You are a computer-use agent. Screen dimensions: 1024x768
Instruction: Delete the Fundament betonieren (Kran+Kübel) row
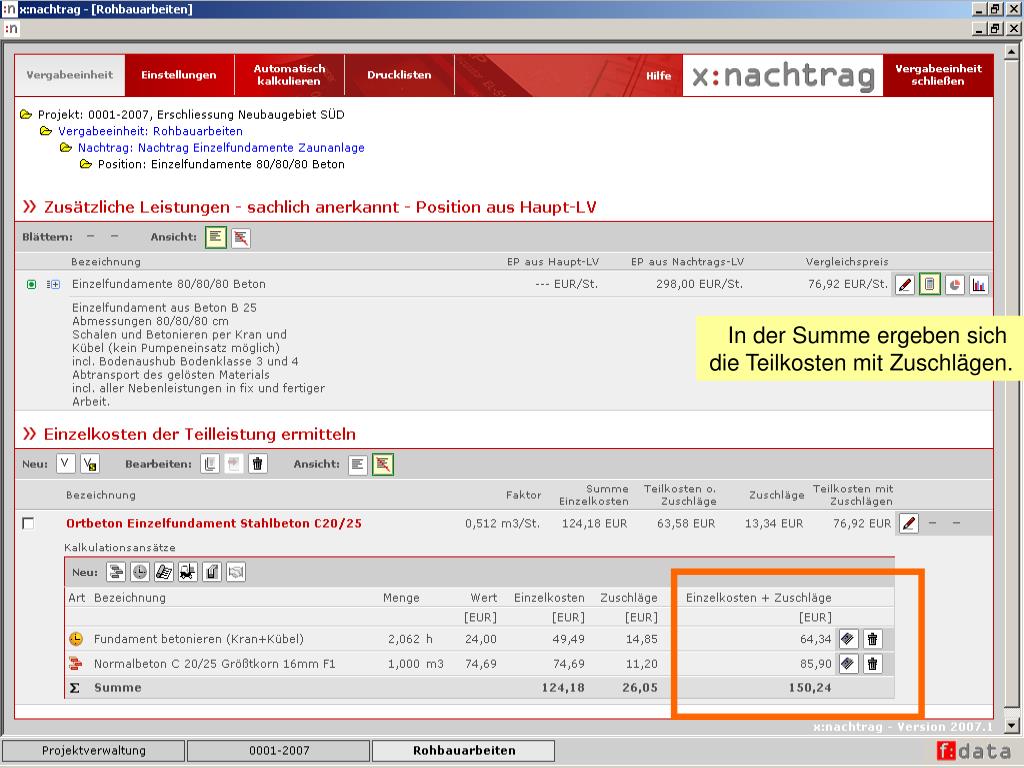click(x=872, y=639)
